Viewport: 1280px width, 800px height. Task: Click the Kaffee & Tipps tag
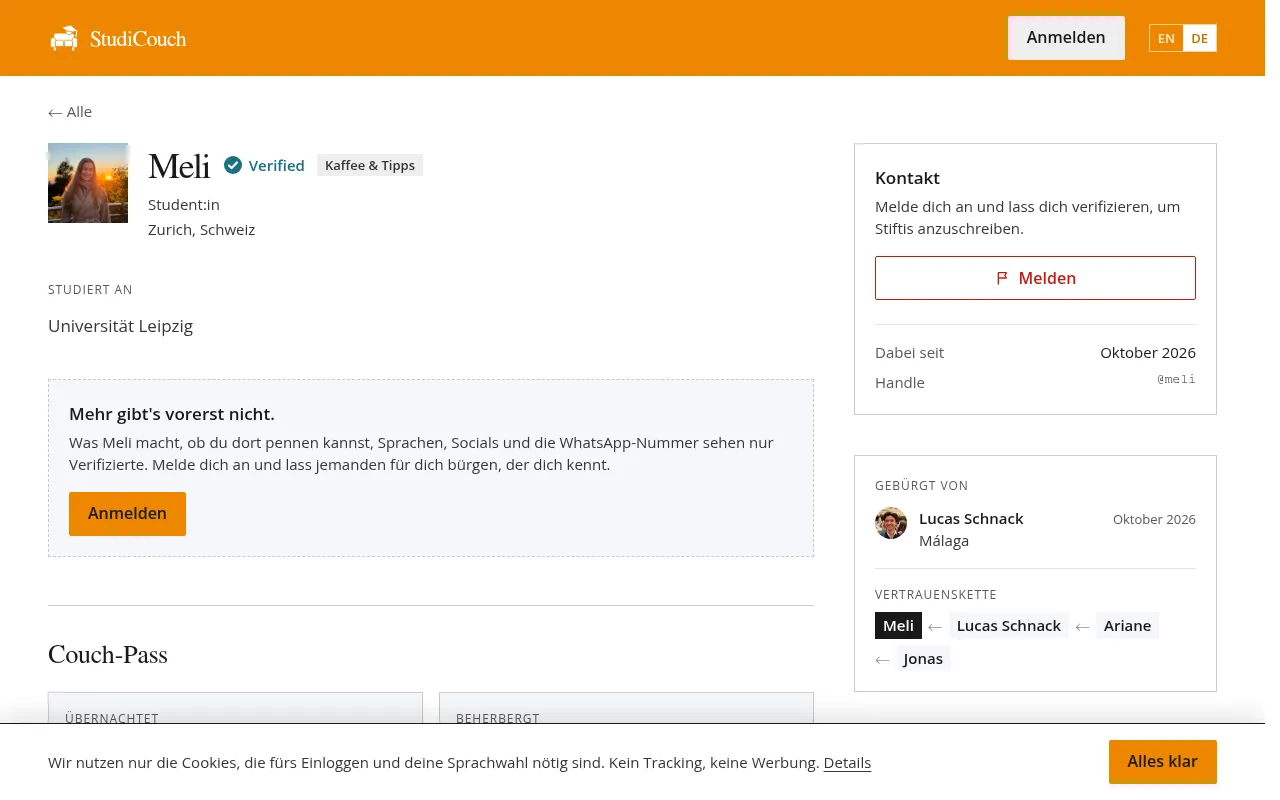(370, 165)
